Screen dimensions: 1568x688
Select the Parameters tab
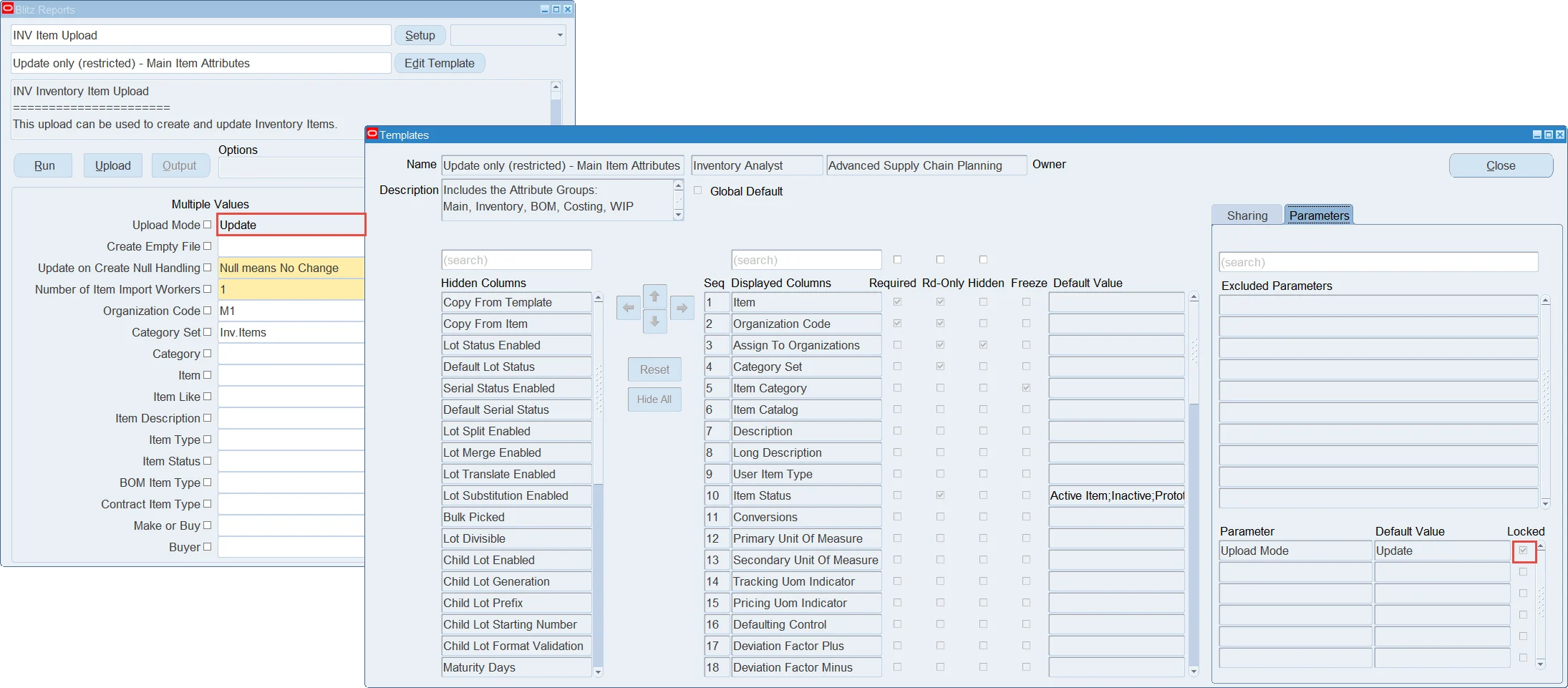[1319, 215]
